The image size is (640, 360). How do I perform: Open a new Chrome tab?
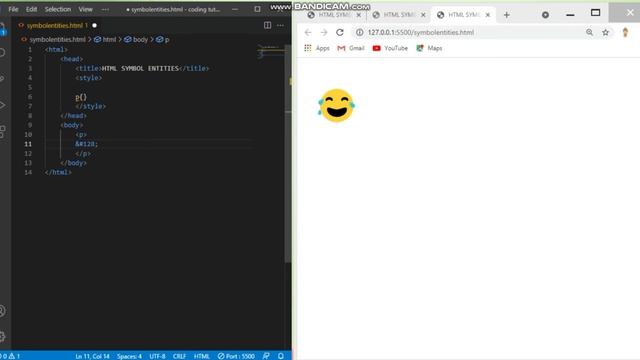[x=507, y=15]
